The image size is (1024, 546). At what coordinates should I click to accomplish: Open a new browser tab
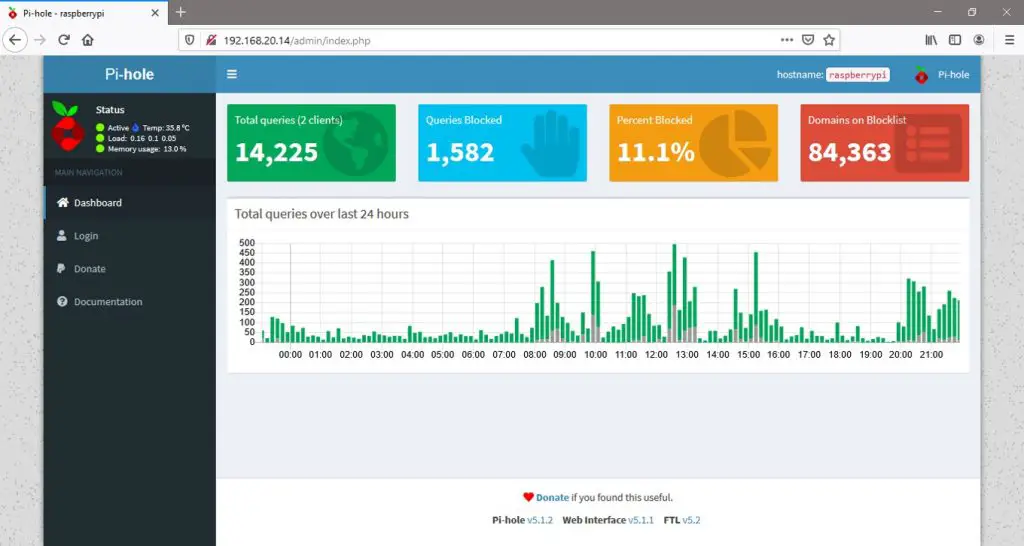tap(181, 12)
